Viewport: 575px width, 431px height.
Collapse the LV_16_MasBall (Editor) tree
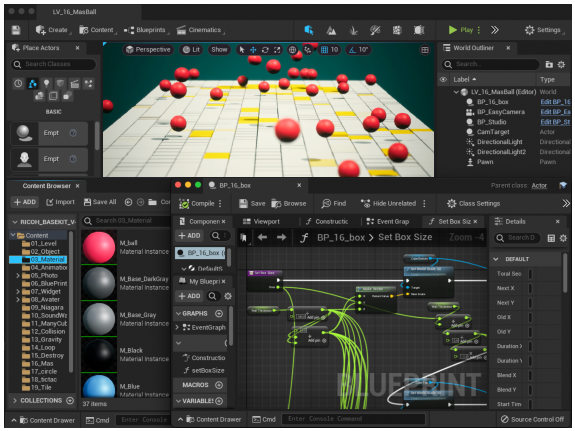[456, 92]
